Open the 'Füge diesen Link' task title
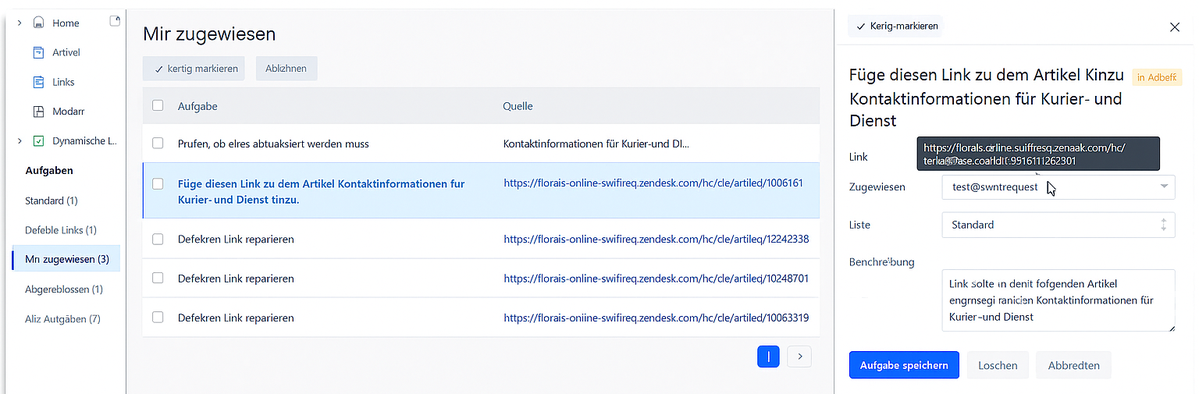The image size is (1199, 394). (x=321, y=191)
